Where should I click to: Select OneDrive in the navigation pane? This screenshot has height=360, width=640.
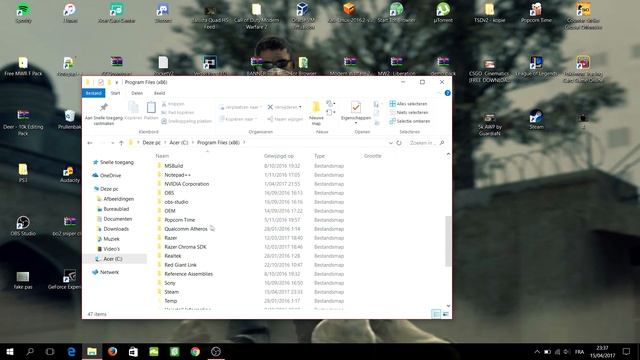coord(107,176)
